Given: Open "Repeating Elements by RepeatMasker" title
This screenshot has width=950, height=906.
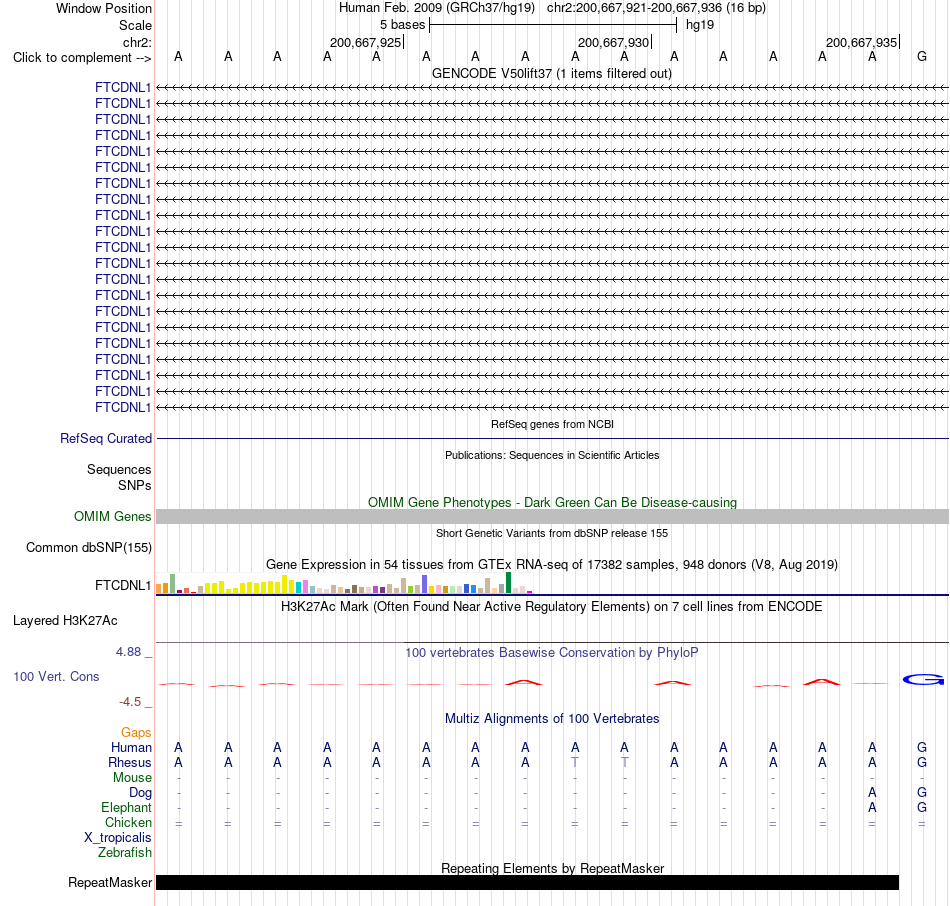Looking at the screenshot, I should pyautogui.click(x=552, y=868).
